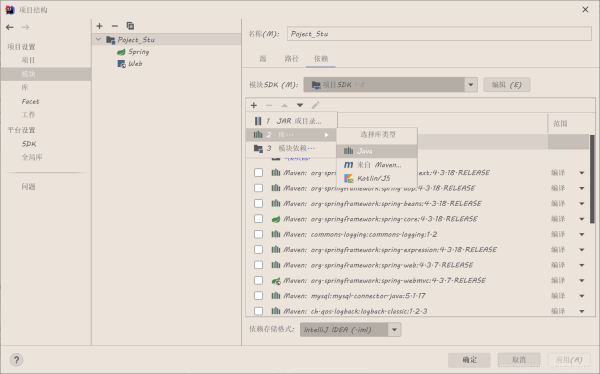
Task: Open the help question mark icon
Action: (16, 360)
